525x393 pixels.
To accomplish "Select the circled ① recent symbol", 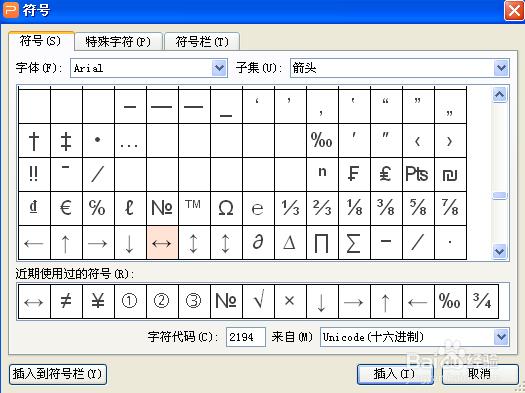I will coord(130,301).
